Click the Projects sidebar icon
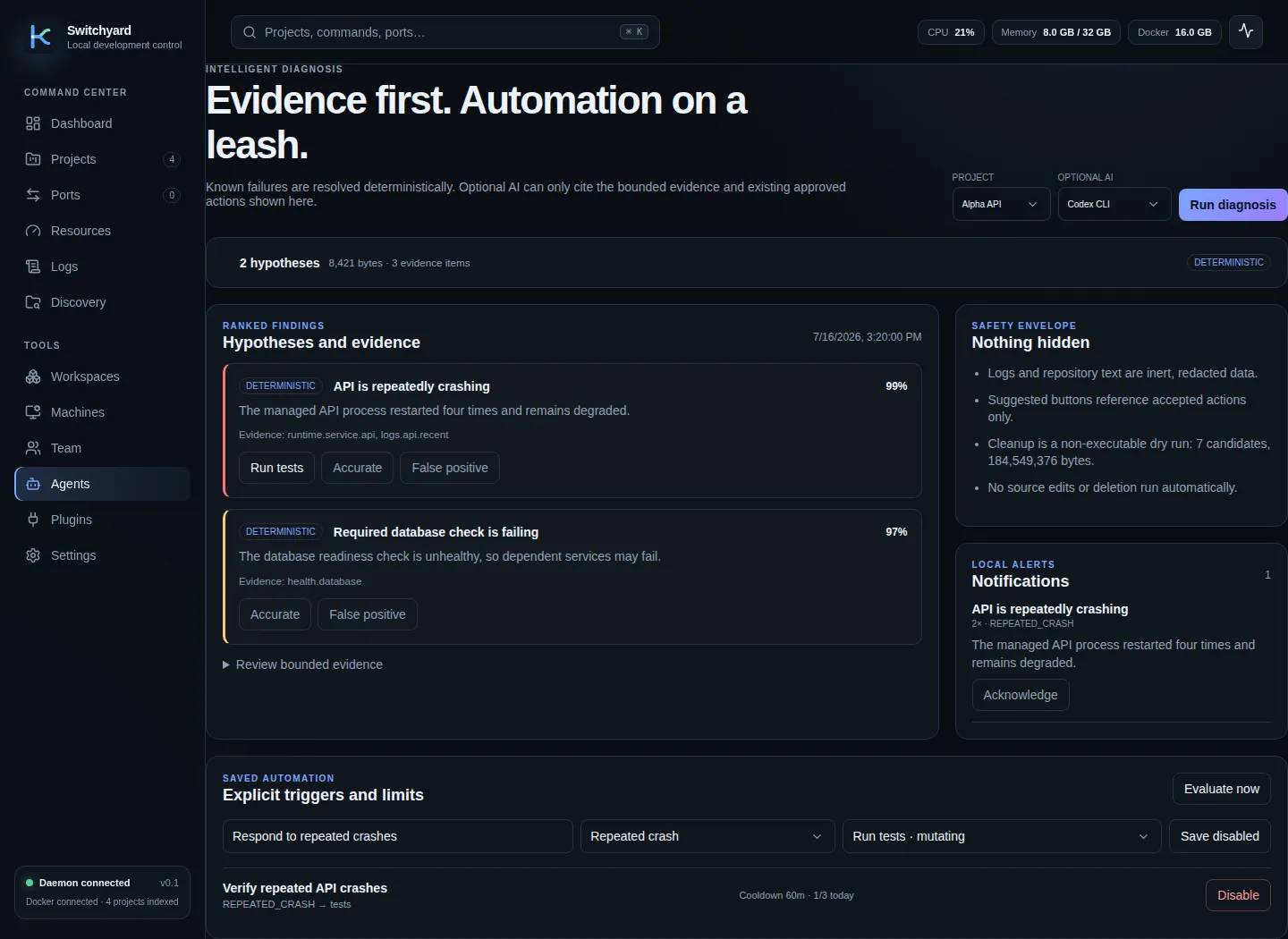Viewport: 1288px width, 939px height. [x=33, y=159]
